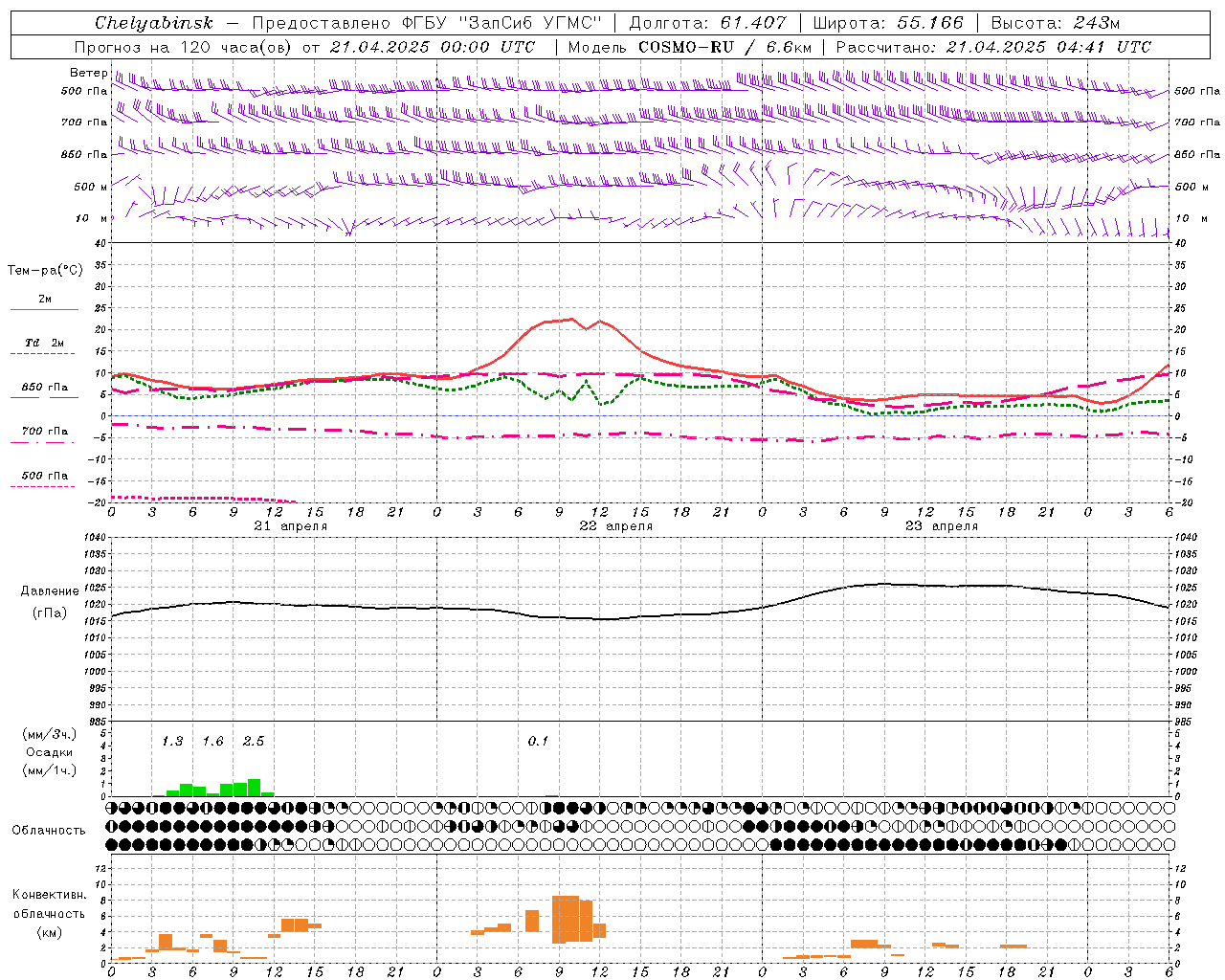Image resolution: width=1225 pixels, height=980 pixels.
Task: Click the 'Осадки' precipitation label
Action: point(49,752)
